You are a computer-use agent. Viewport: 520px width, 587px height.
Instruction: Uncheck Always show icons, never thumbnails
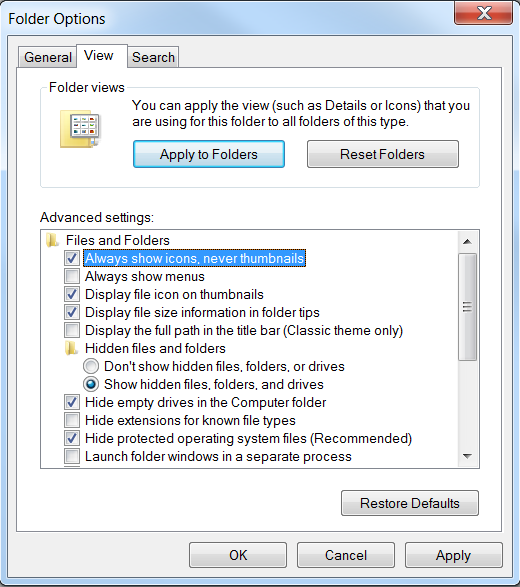[x=72, y=258]
